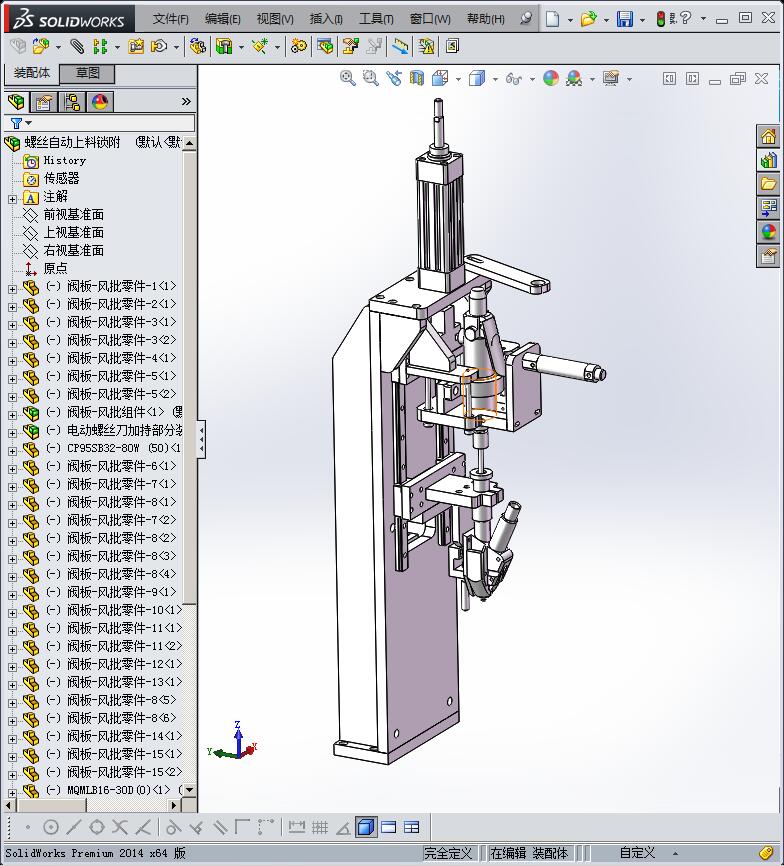Click the Save disk icon
Screen dimensions: 784x866
(x=624, y=19)
